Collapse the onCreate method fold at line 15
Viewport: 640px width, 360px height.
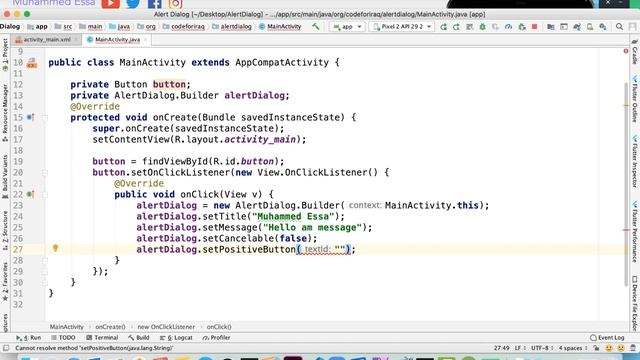pos(45,118)
